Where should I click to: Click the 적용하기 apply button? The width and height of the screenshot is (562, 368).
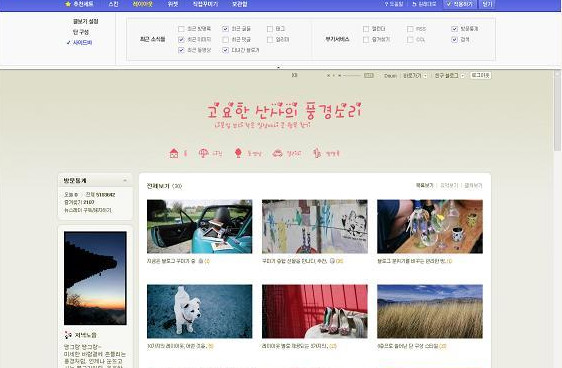460,4
